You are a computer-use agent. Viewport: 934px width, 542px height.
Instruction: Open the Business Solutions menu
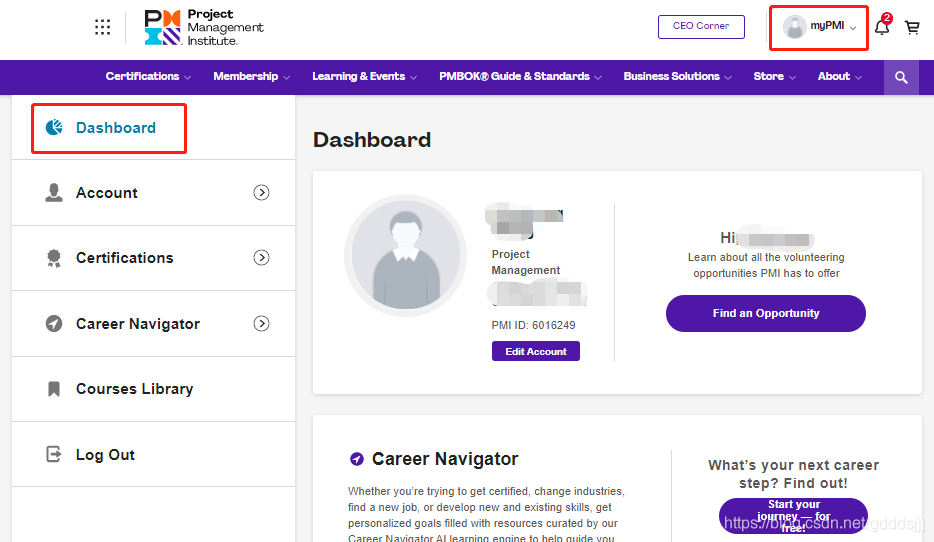coord(677,76)
